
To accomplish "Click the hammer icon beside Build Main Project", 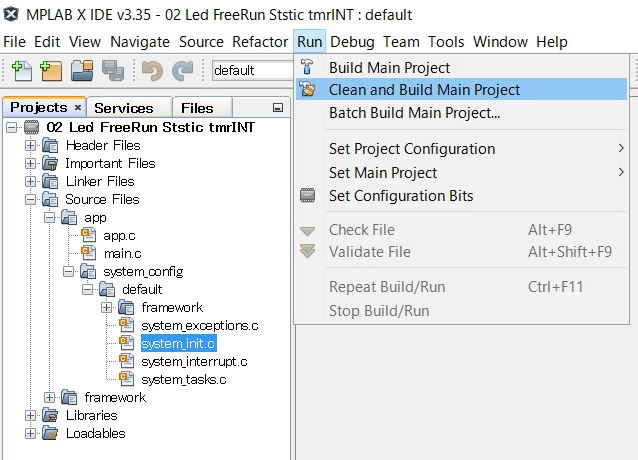I will click(307, 67).
